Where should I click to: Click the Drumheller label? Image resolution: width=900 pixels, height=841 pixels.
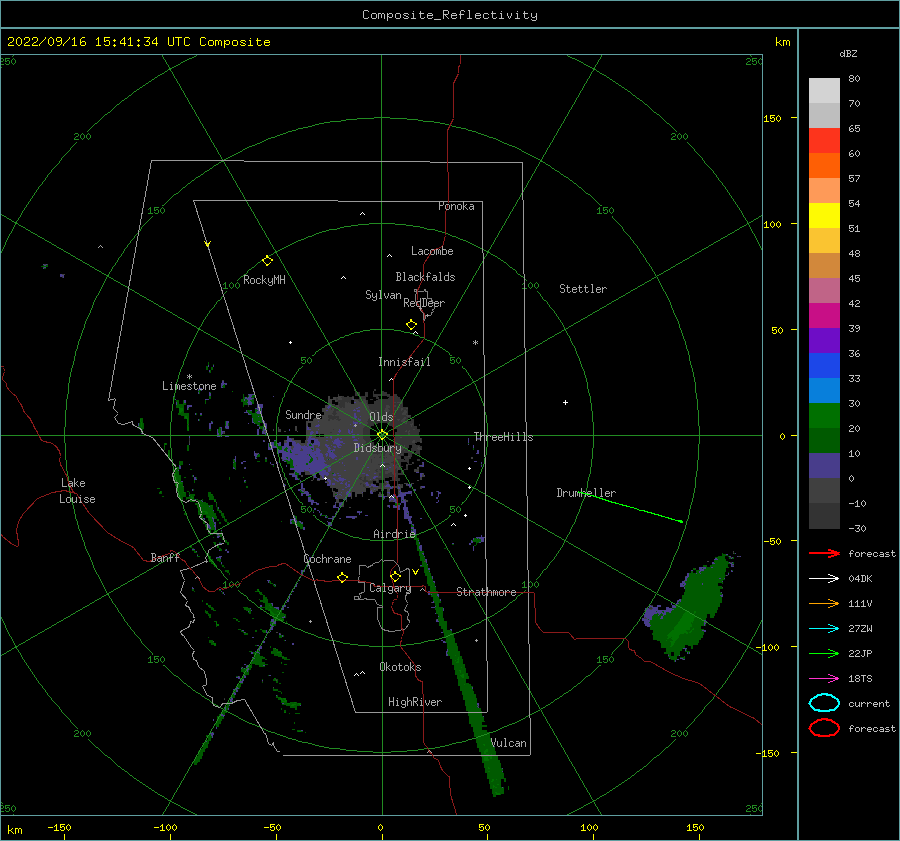(x=586, y=493)
